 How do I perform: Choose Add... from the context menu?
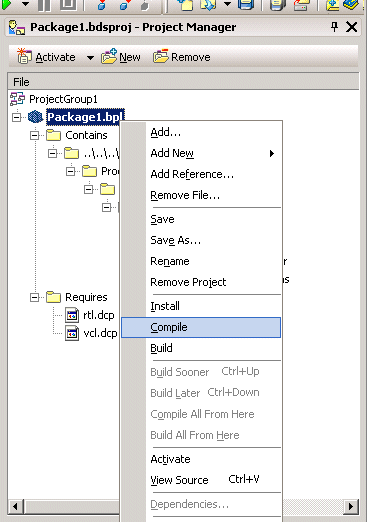(201, 132)
